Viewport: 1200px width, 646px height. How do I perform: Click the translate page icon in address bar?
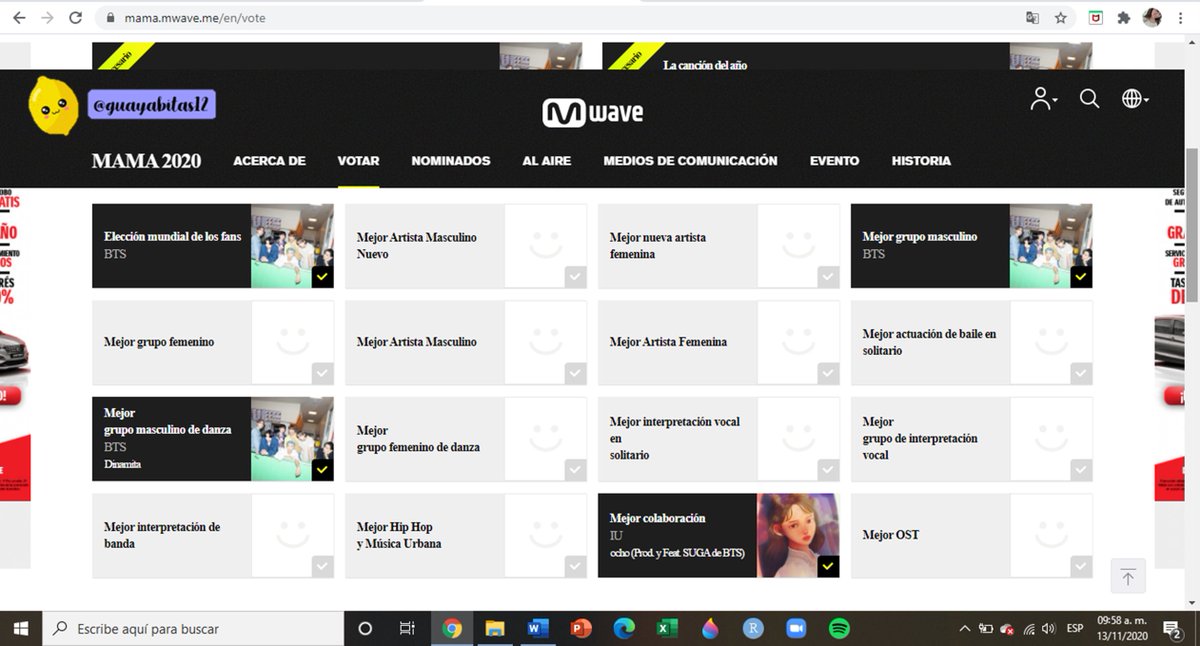(1032, 18)
